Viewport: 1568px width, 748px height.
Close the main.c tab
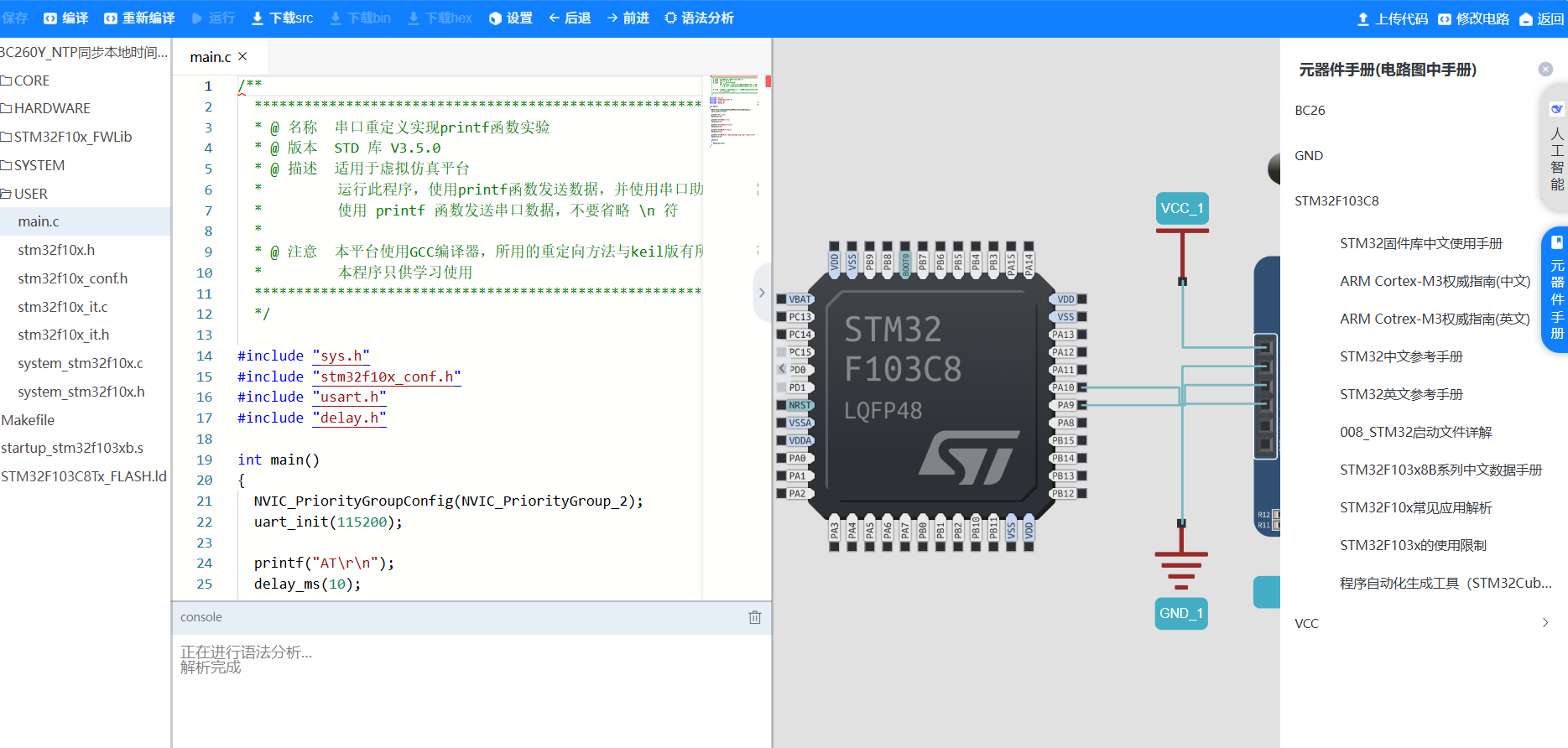click(x=242, y=56)
